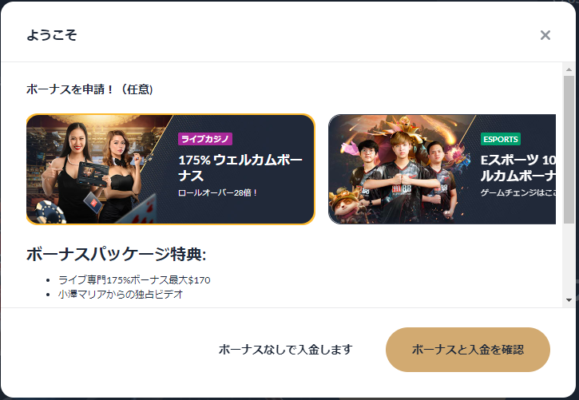Image resolution: width=579 pixels, height=400 pixels.
Task: Click the esports team players image
Action: [401, 169]
